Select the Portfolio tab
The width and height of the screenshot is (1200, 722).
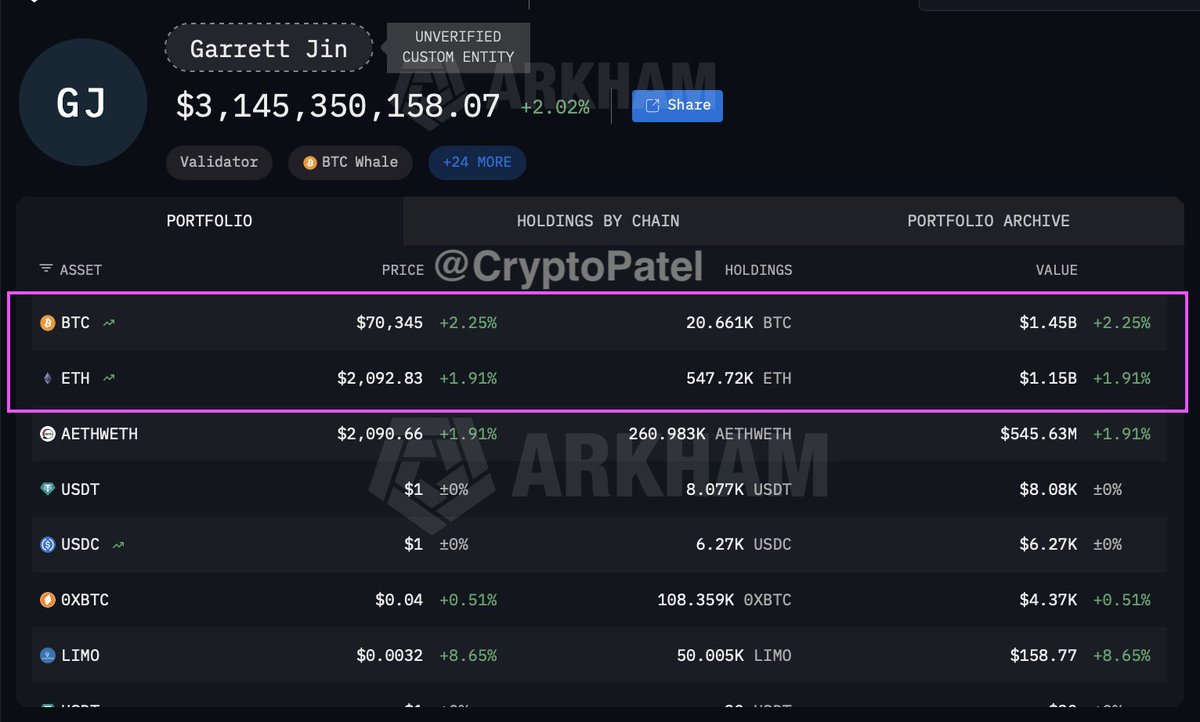pyautogui.click(x=209, y=221)
